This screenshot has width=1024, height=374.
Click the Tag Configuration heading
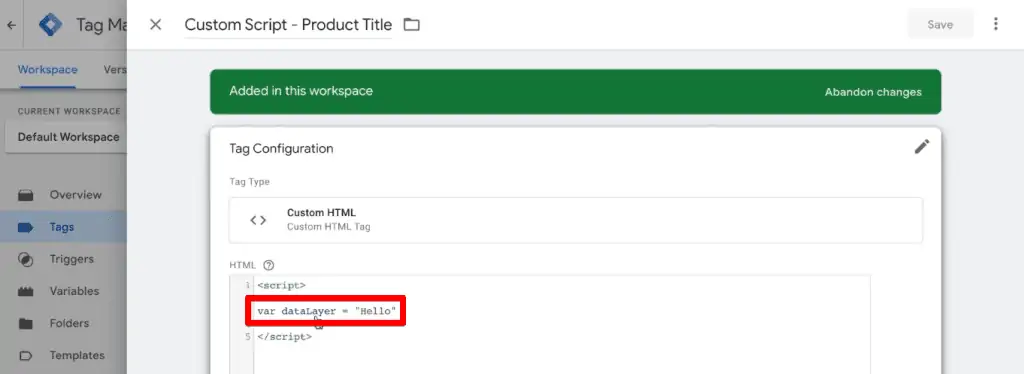tap(281, 148)
